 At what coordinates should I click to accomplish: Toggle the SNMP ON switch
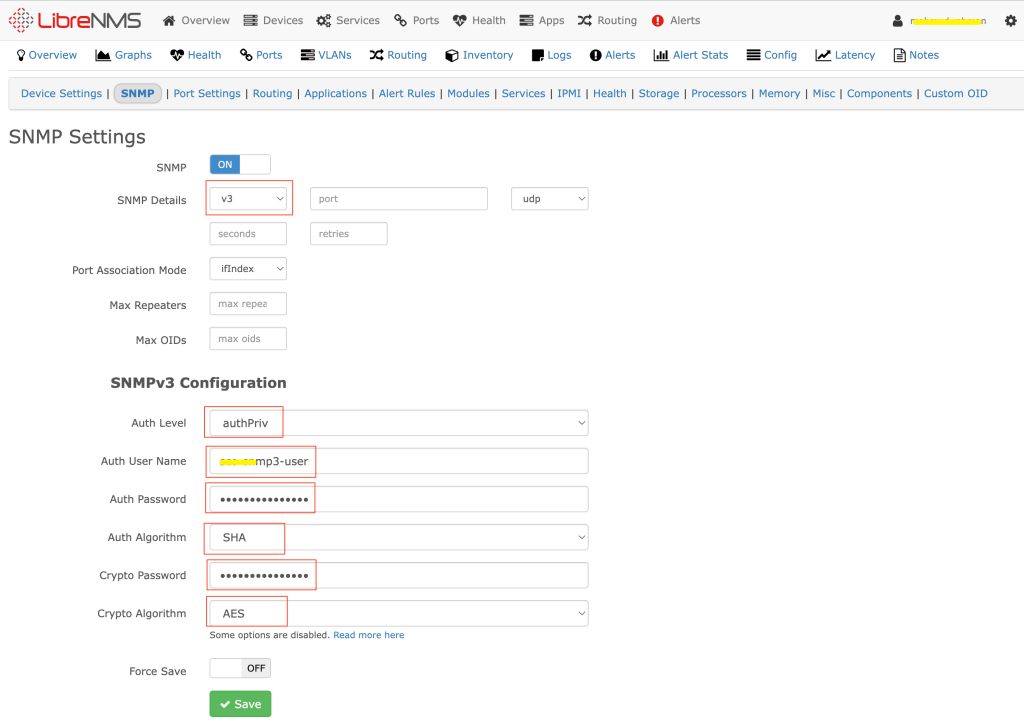pos(240,164)
